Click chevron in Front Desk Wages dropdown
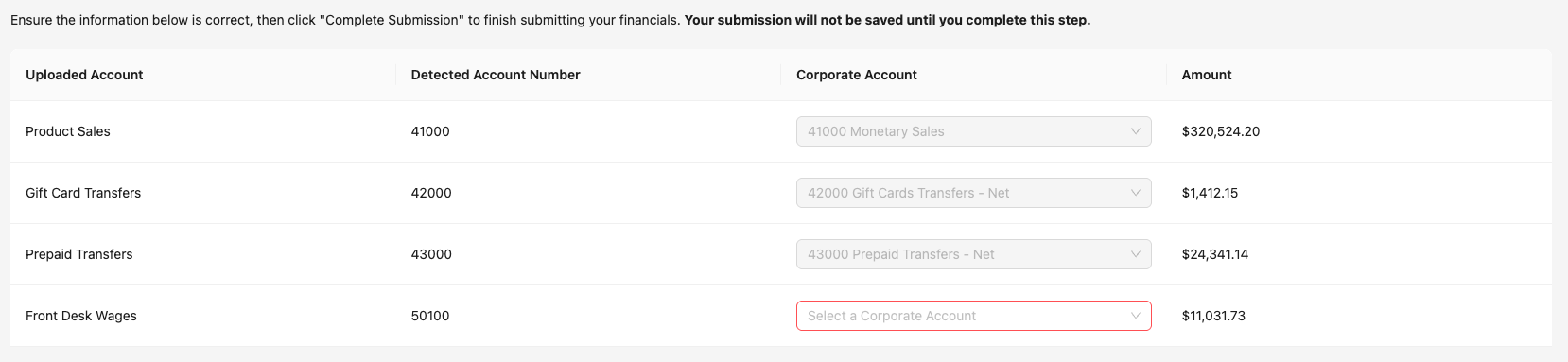 pos(1135,316)
